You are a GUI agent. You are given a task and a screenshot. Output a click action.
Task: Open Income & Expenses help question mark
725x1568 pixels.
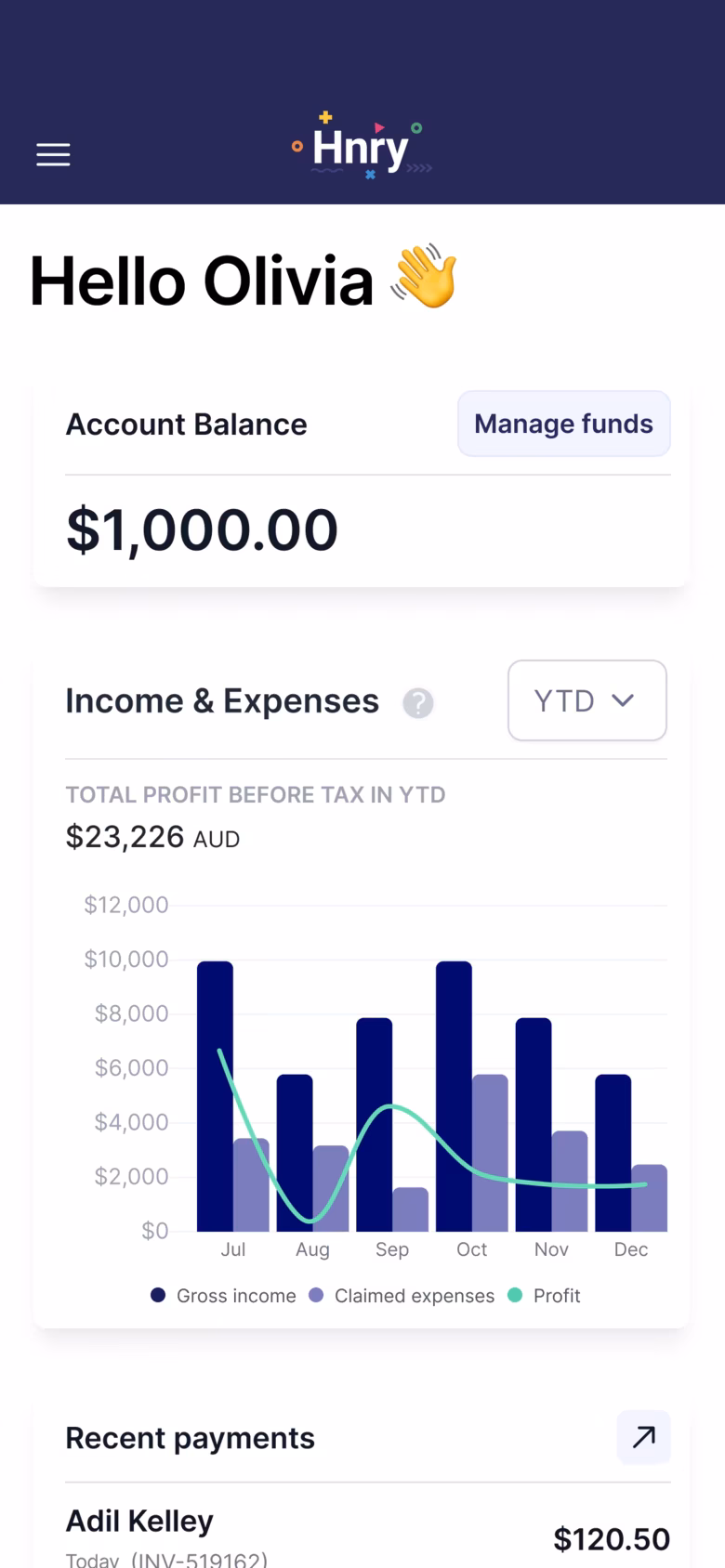click(418, 703)
